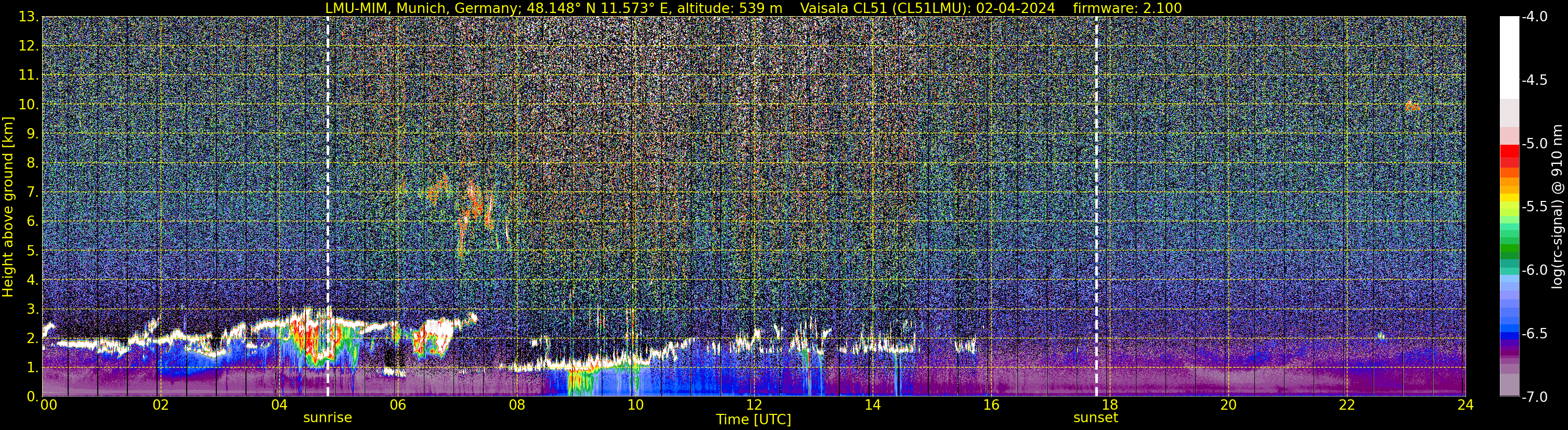Click the y-axis tick label '4.'
The image size is (1568, 430).
33,280
